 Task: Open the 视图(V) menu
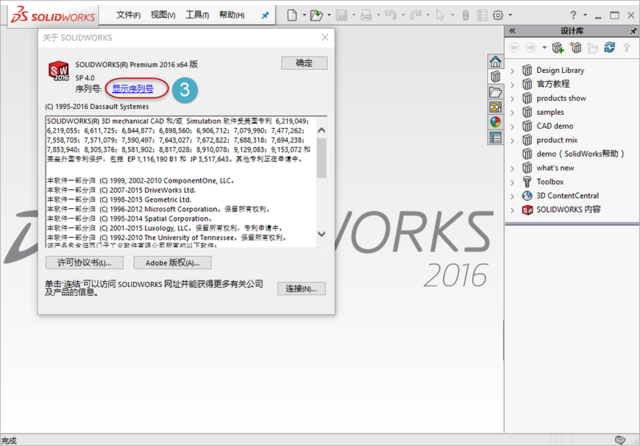(163, 15)
